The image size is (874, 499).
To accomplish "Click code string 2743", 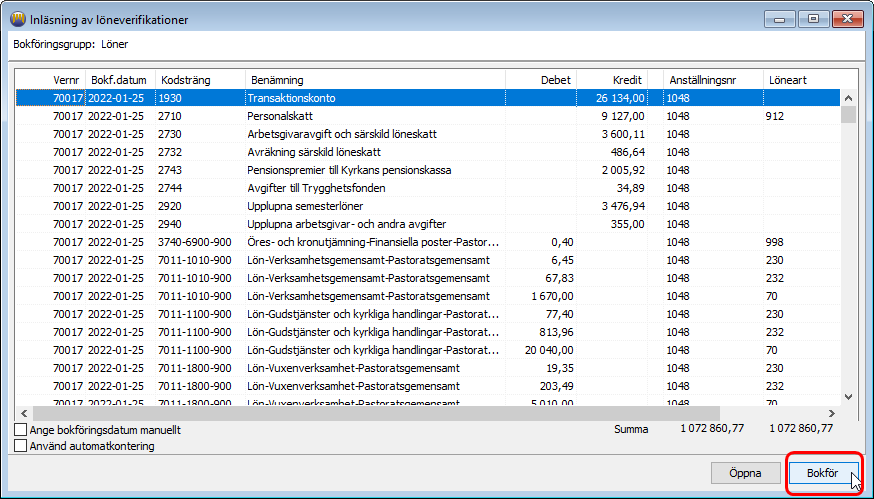I will (x=169, y=170).
